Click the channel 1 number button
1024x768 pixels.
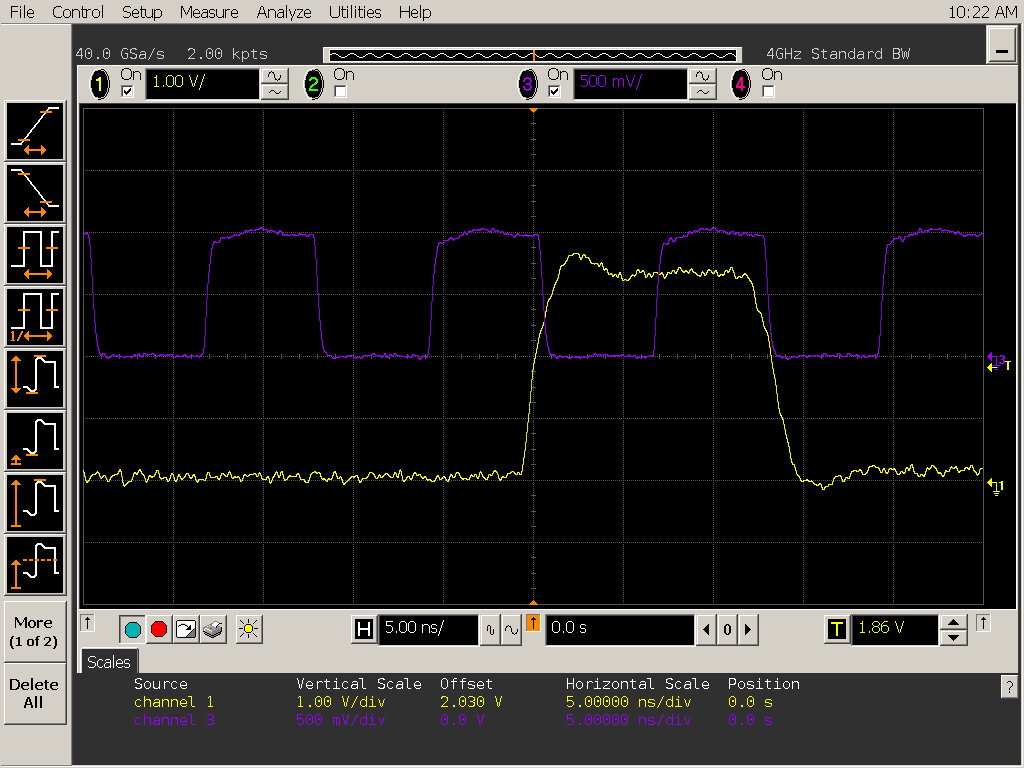point(100,84)
